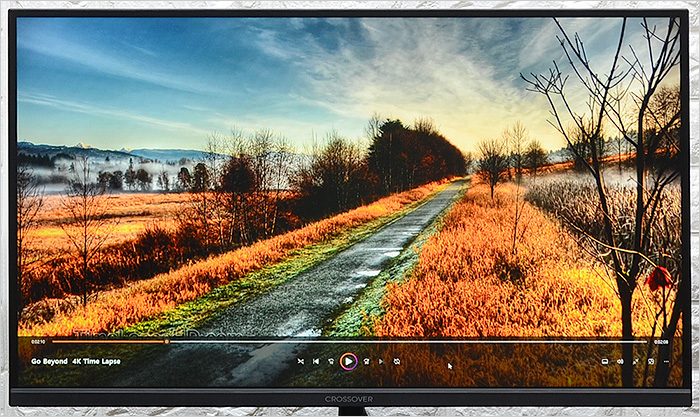Screen dimensions: 700x417
Task: Skip forward 30 seconds
Action: (366, 361)
